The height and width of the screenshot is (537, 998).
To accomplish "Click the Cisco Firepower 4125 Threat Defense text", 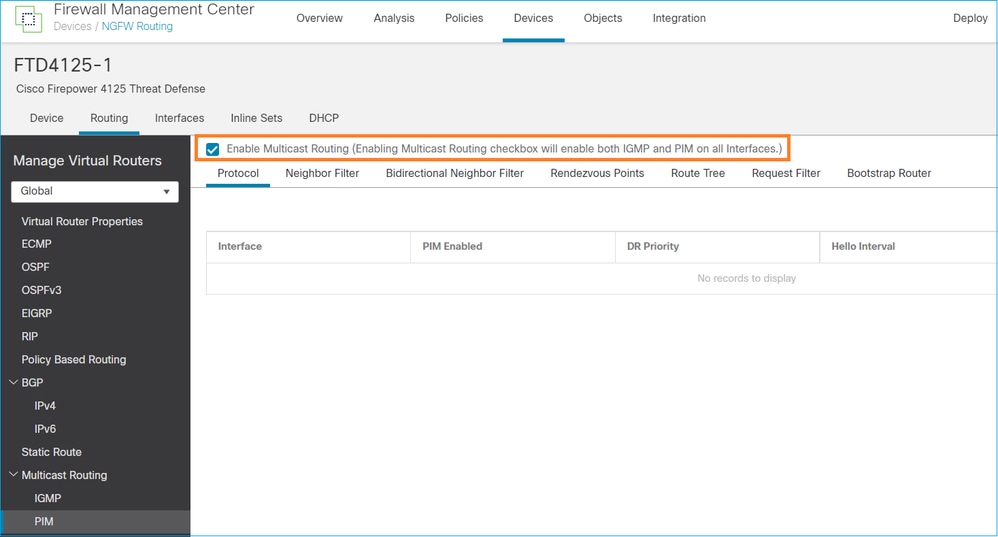I will point(111,89).
